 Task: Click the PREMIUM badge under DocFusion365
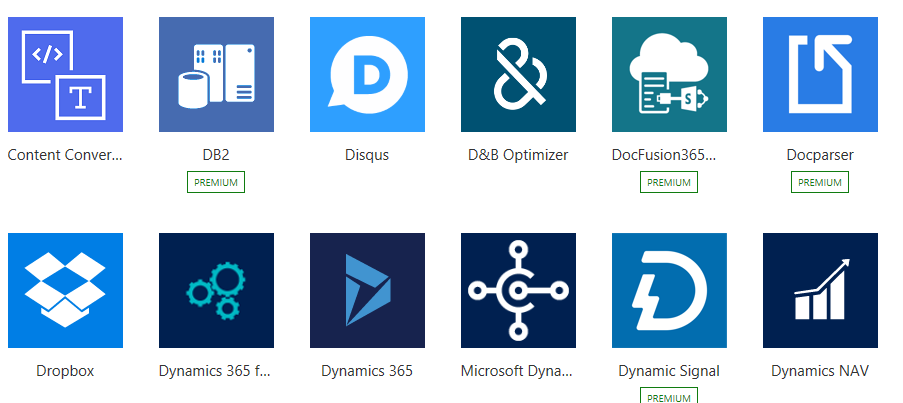[x=669, y=182]
